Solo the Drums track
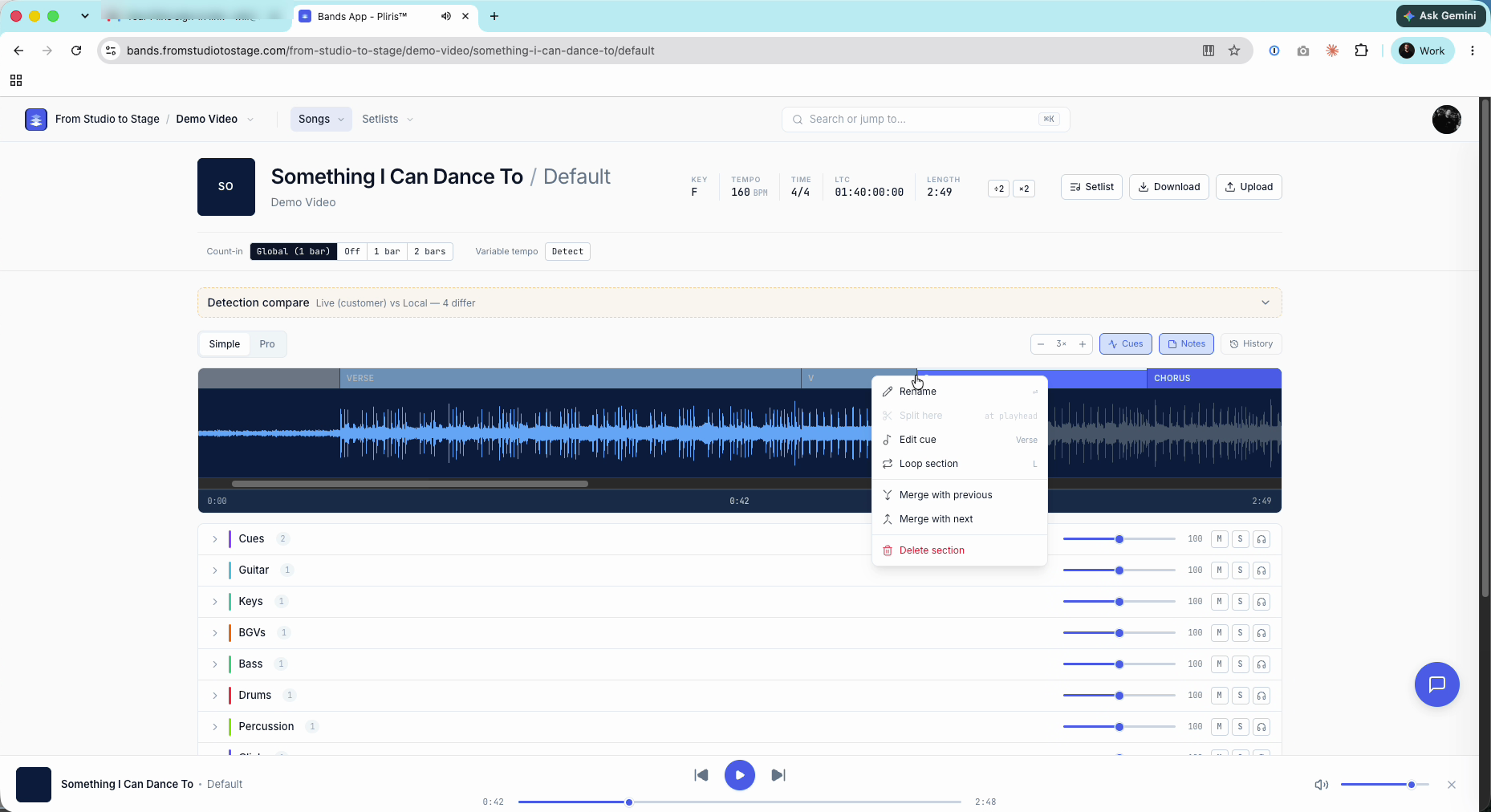1491x812 pixels. point(1240,696)
